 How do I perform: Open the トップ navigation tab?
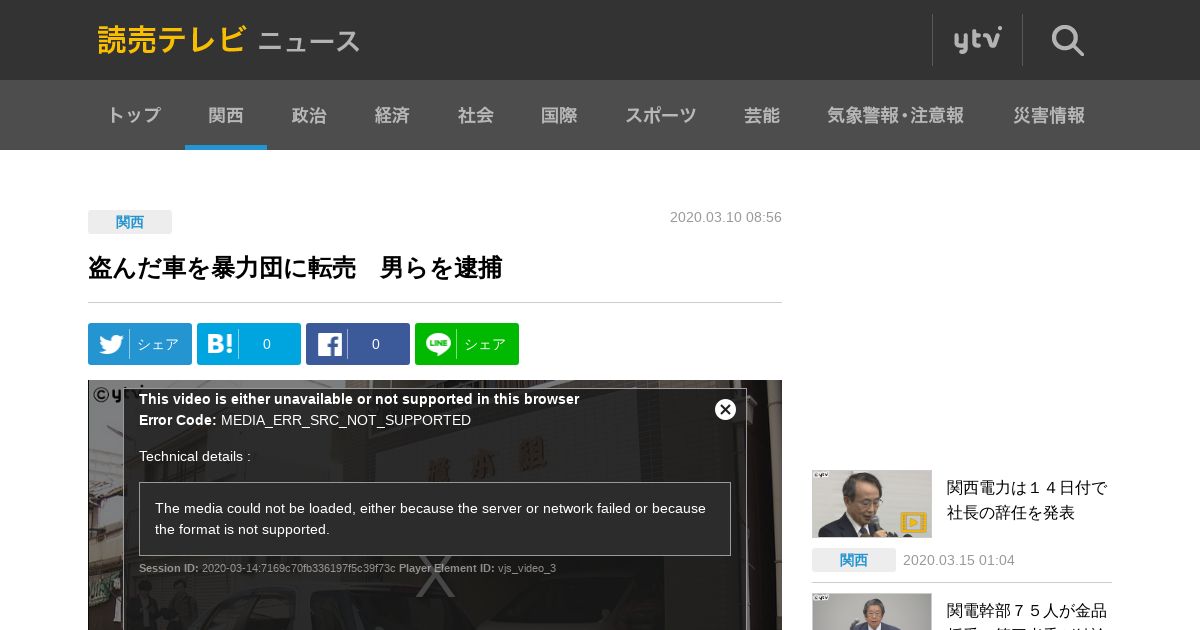(x=134, y=115)
